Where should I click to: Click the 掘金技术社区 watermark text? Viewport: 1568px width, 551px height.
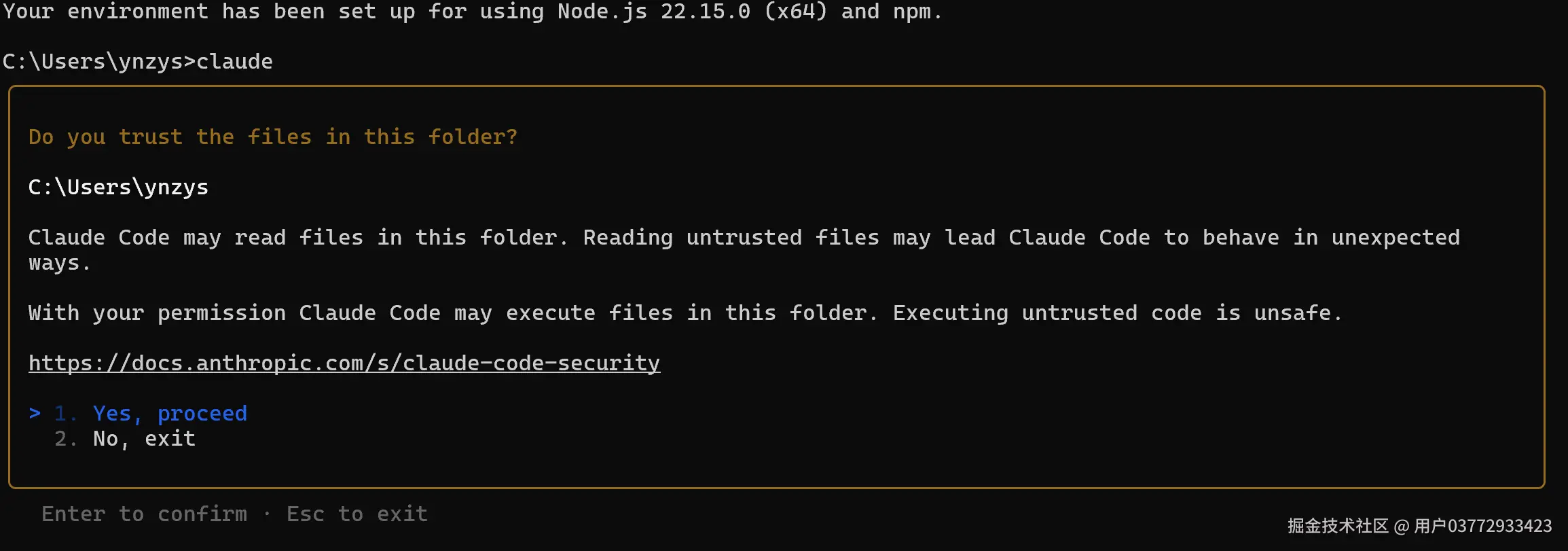click(1337, 526)
